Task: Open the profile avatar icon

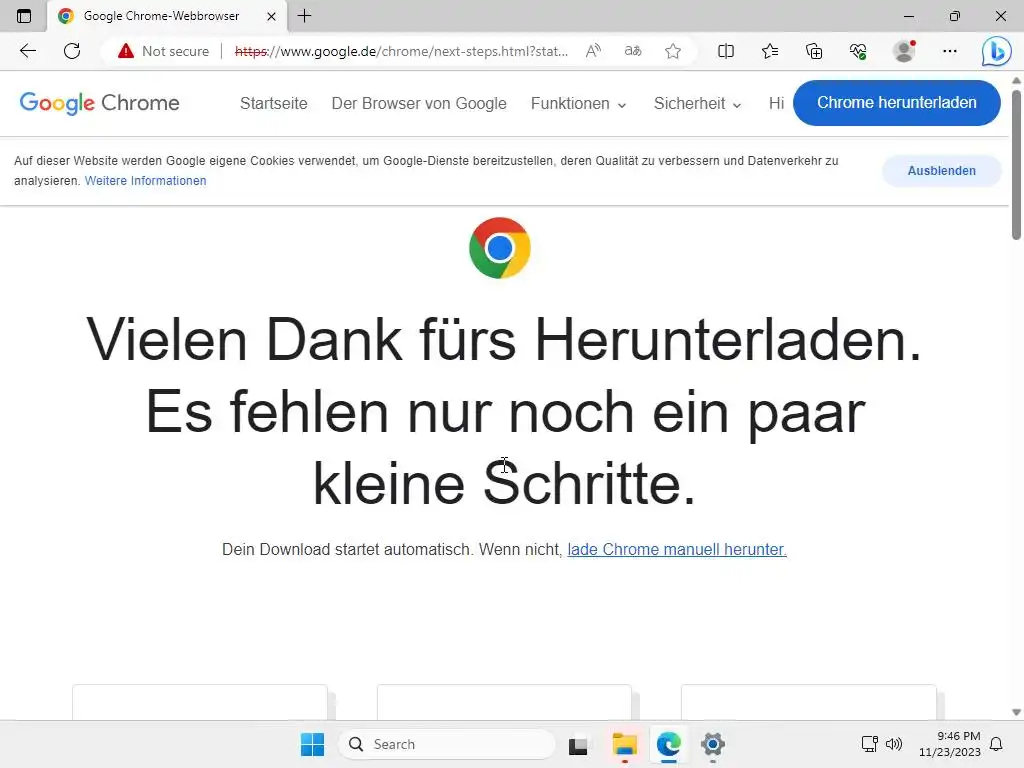Action: [x=904, y=51]
